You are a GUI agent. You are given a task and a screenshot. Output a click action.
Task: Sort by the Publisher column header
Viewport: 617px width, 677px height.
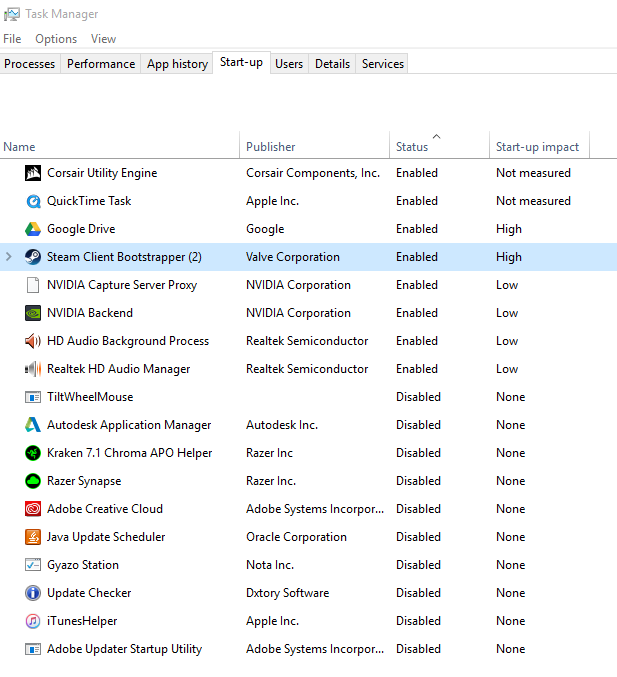coord(314,146)
